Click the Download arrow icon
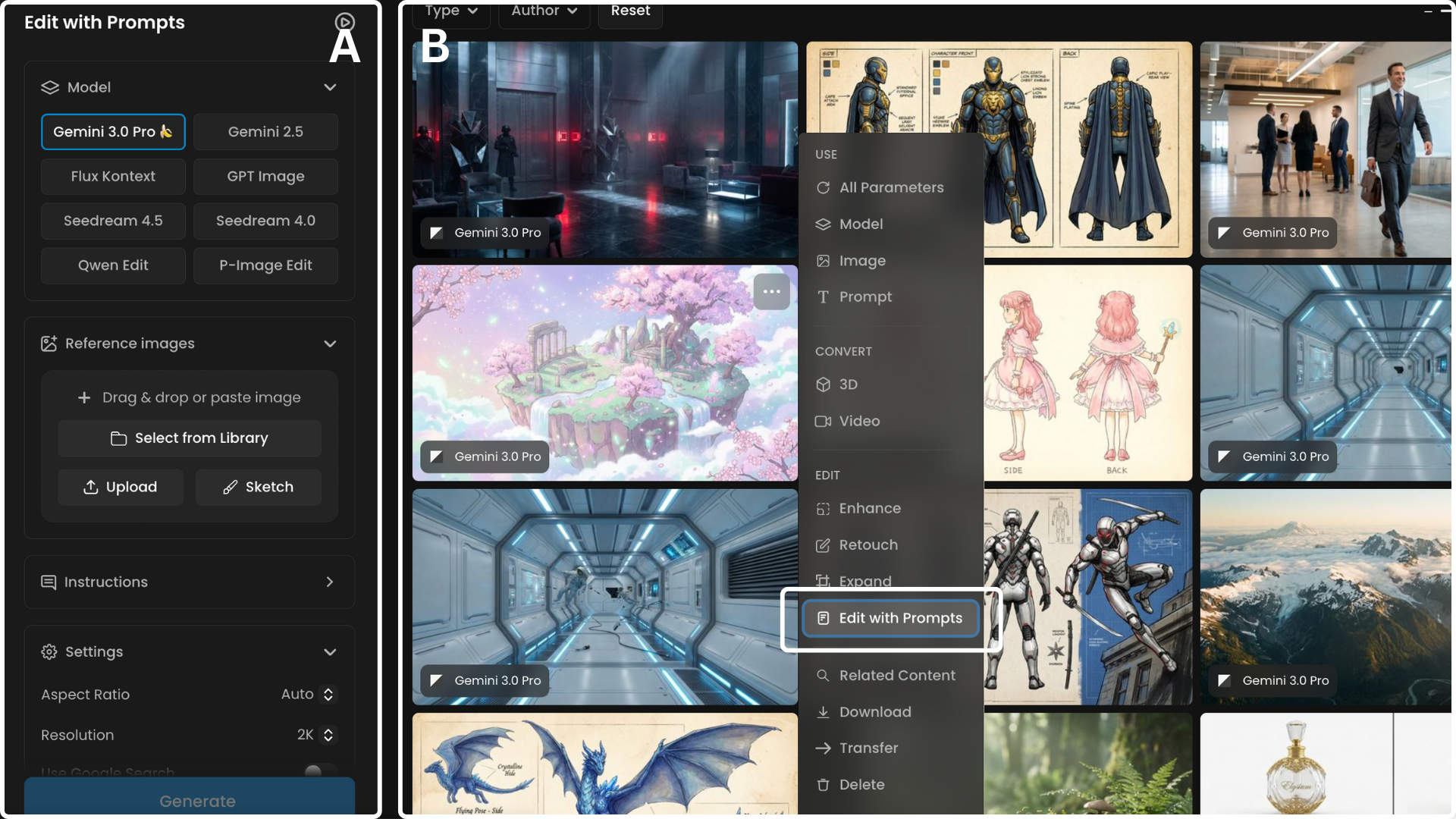1456x819 pixels. pyautogui.click(x=823, y=712)
